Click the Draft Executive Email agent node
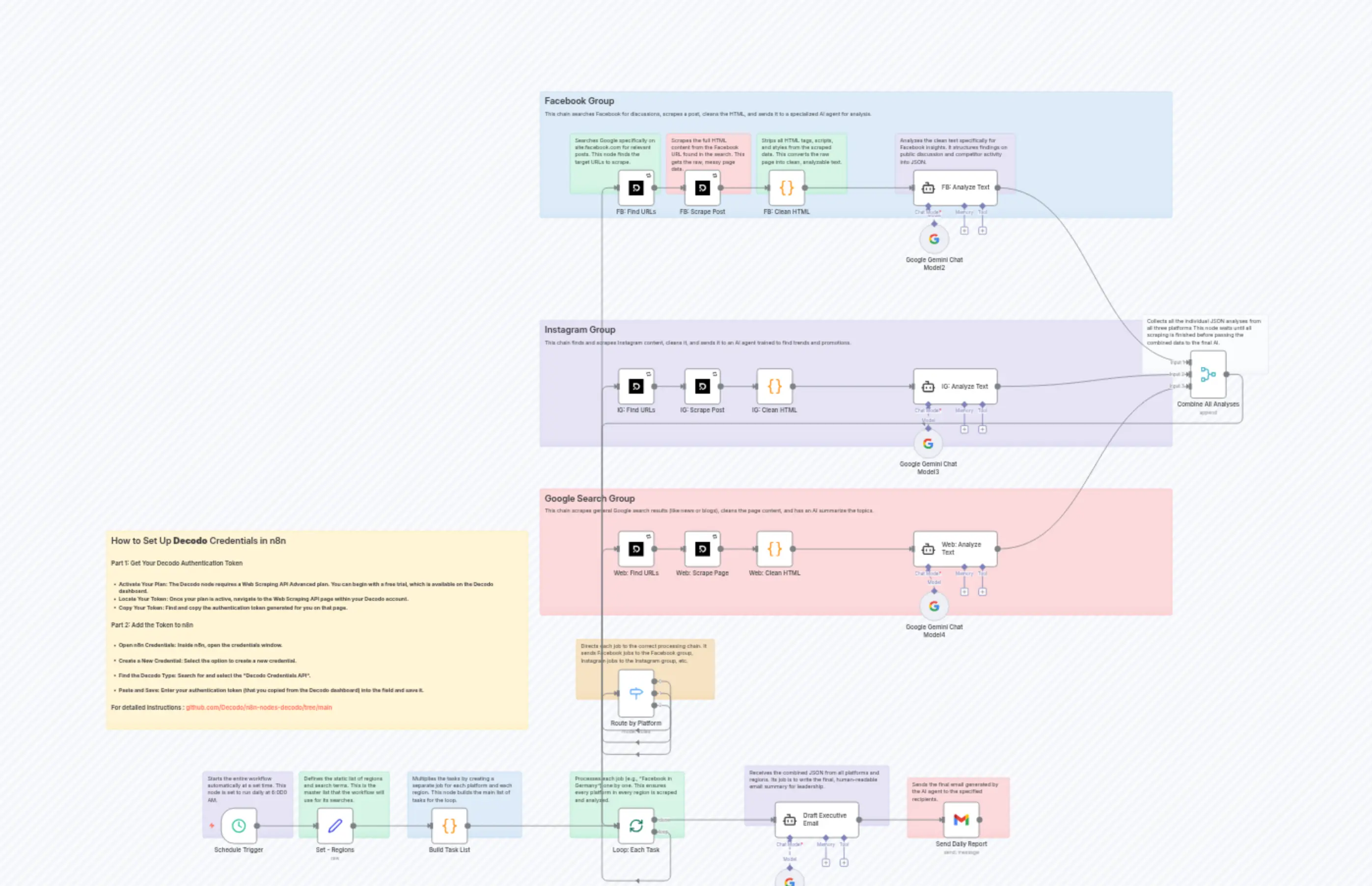 [x=816, y=820]
